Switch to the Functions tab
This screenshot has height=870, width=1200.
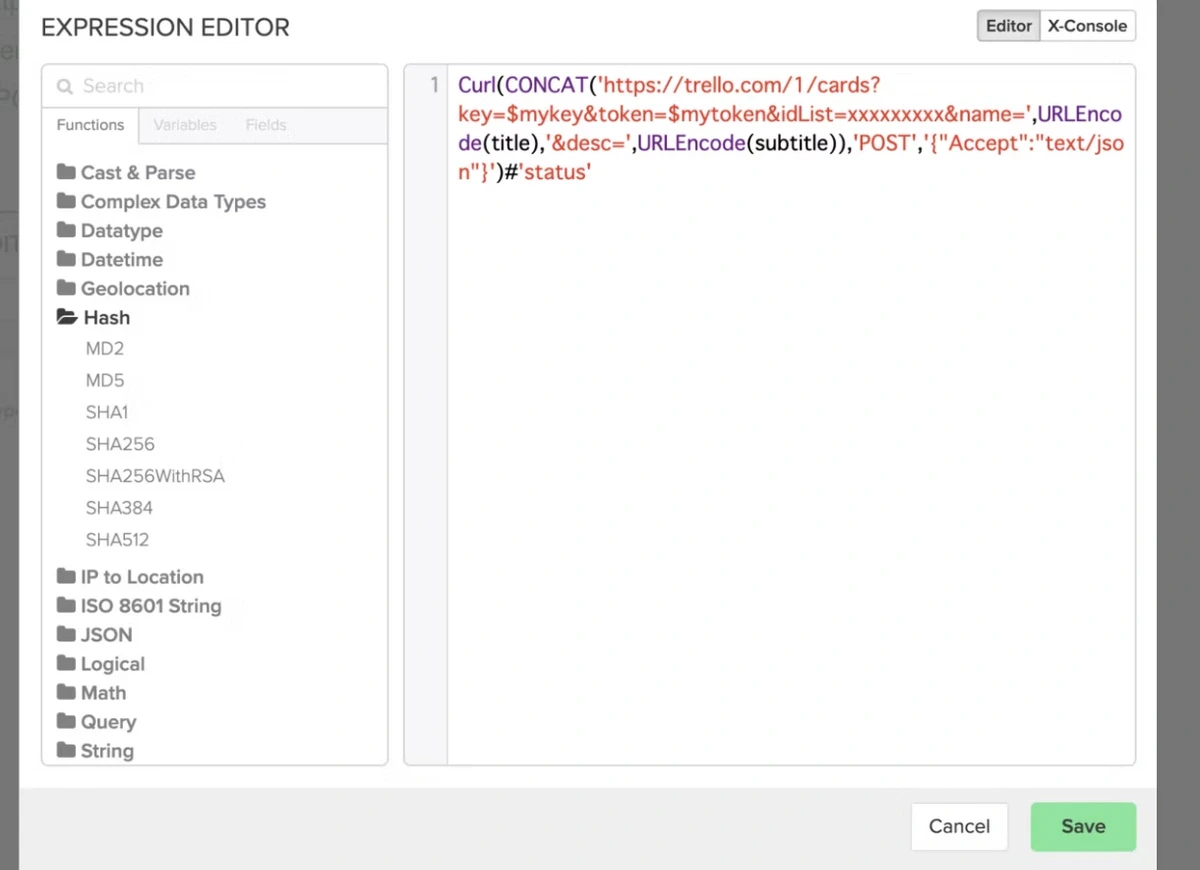[90, 125]
